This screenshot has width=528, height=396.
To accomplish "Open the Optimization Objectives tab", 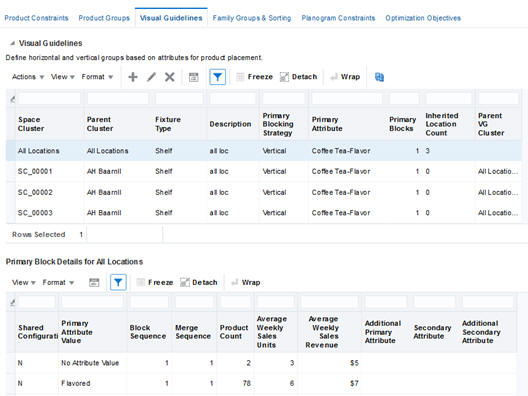I will (423, 18).
